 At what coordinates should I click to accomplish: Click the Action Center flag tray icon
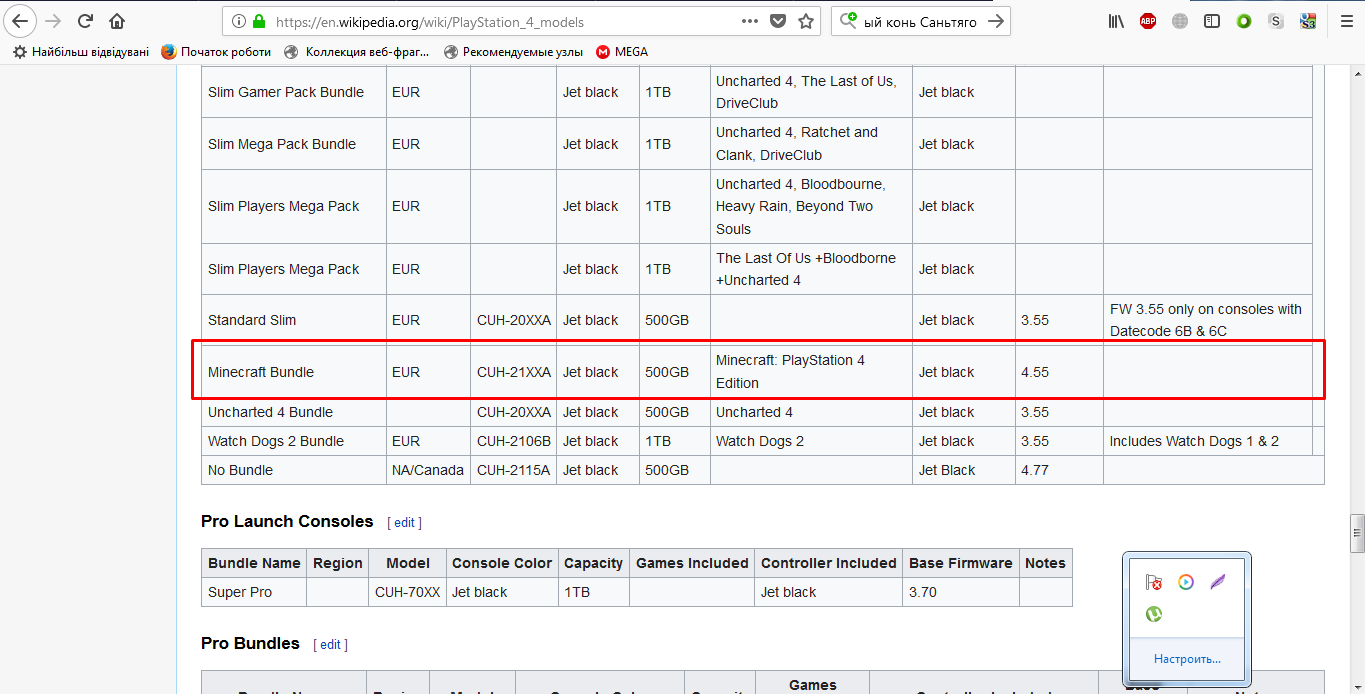(x=1154, y=582)
